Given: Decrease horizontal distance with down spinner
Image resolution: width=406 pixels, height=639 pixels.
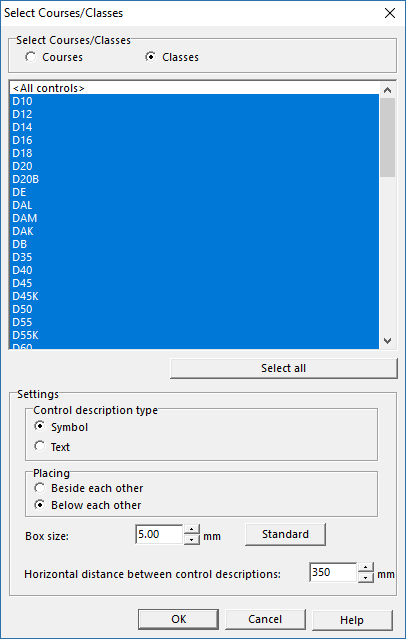Looking at the screenshot, I should point(366,578).
